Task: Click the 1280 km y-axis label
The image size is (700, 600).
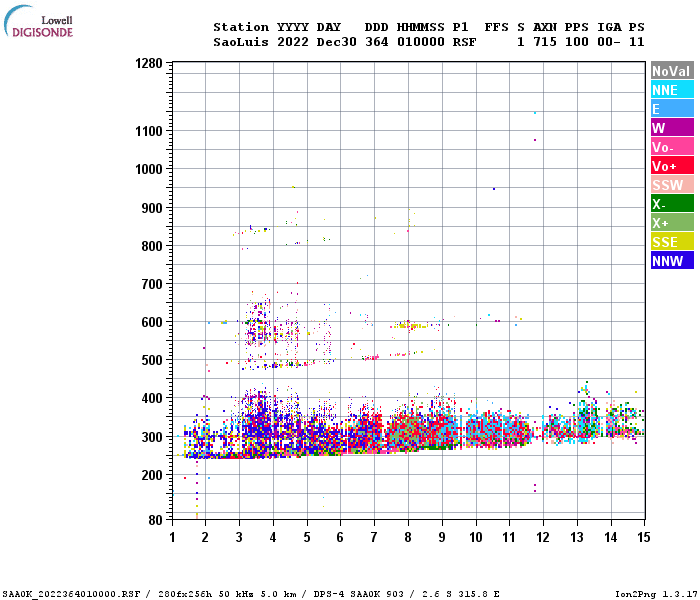Action: [x=149, y=63]
